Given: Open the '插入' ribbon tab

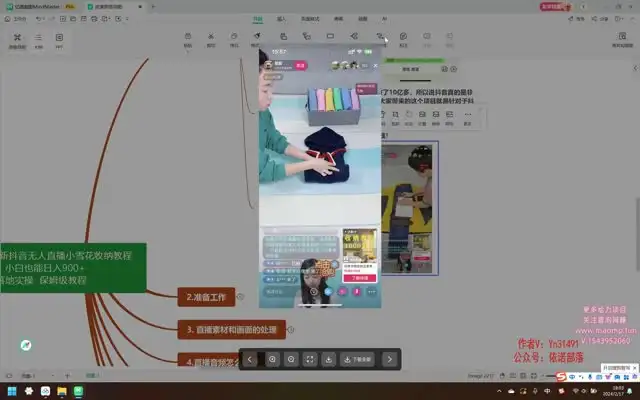Looking at the screenshot, I should point(281,18).
